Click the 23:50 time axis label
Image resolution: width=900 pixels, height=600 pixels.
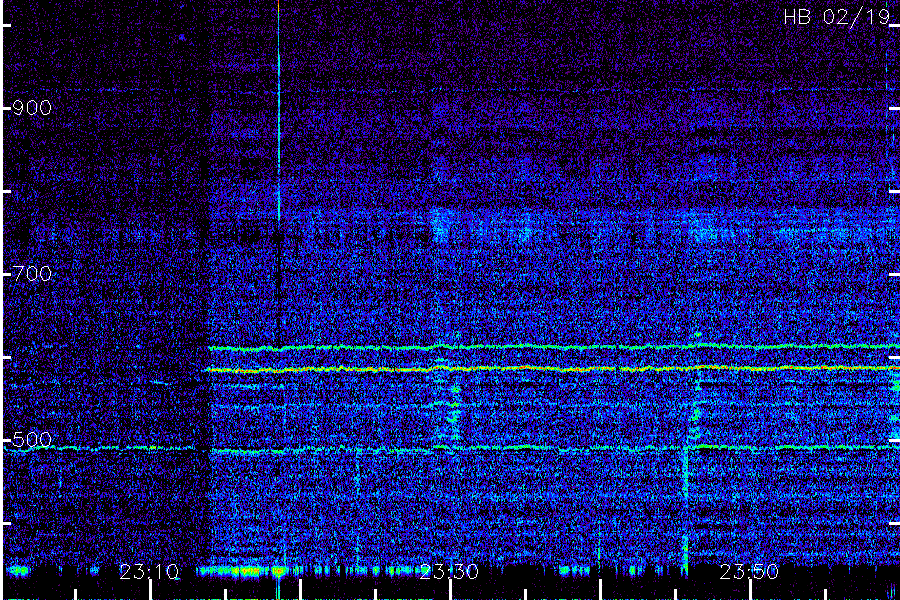click(749, 572)
